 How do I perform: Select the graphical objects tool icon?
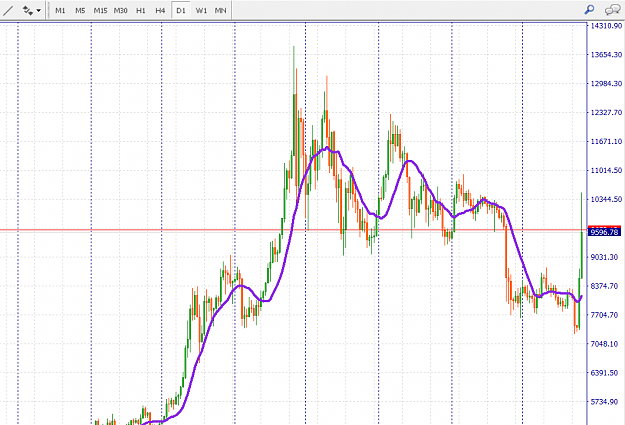[x=28, y=10]
